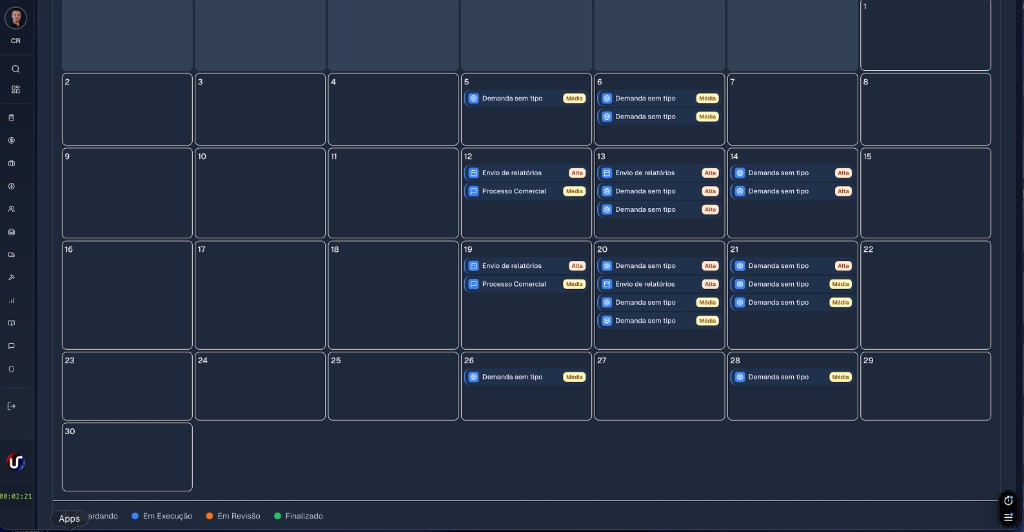The image size is (1024, 532).
Task: Open the chat message icon in sidebar
Action: pyautogui.click(x=11, y=346)
